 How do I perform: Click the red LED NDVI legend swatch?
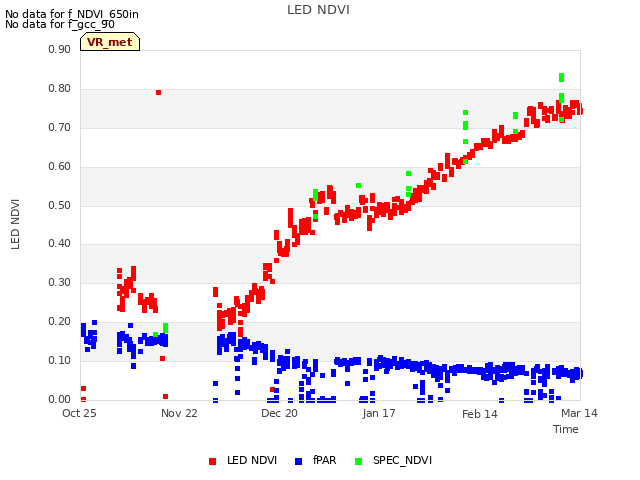tap(212, 461)
